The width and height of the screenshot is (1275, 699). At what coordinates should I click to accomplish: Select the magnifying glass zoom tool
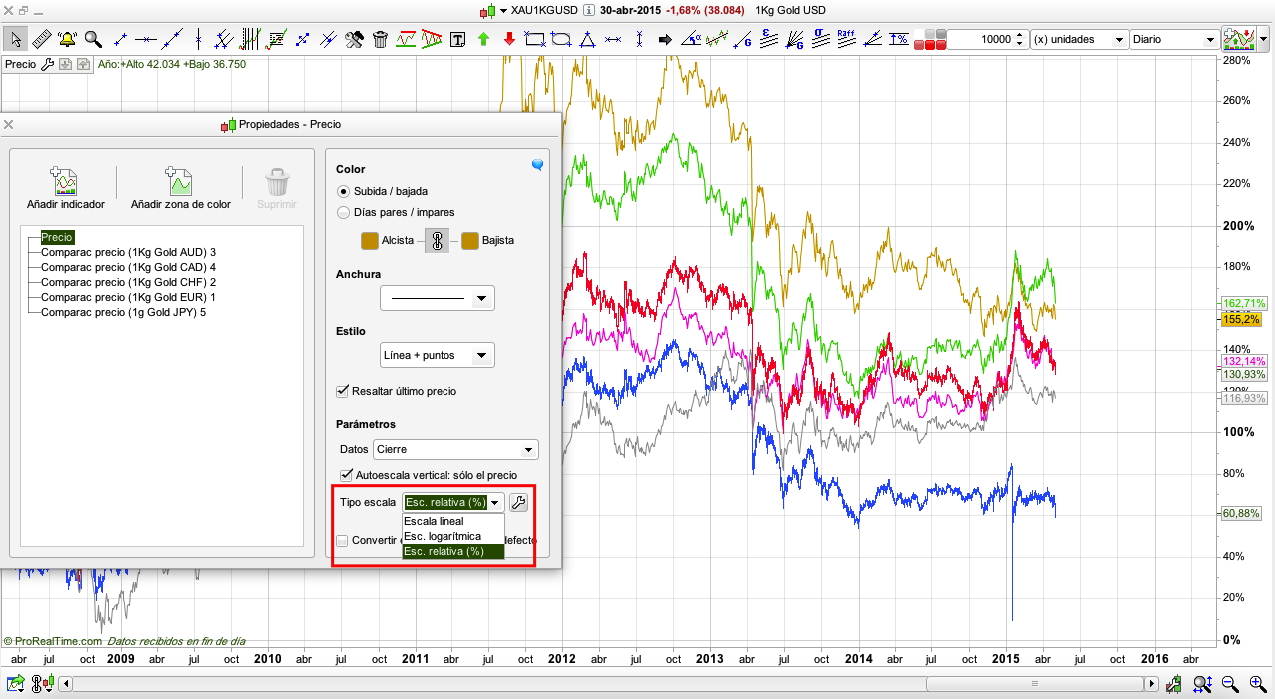pos(93,39)
